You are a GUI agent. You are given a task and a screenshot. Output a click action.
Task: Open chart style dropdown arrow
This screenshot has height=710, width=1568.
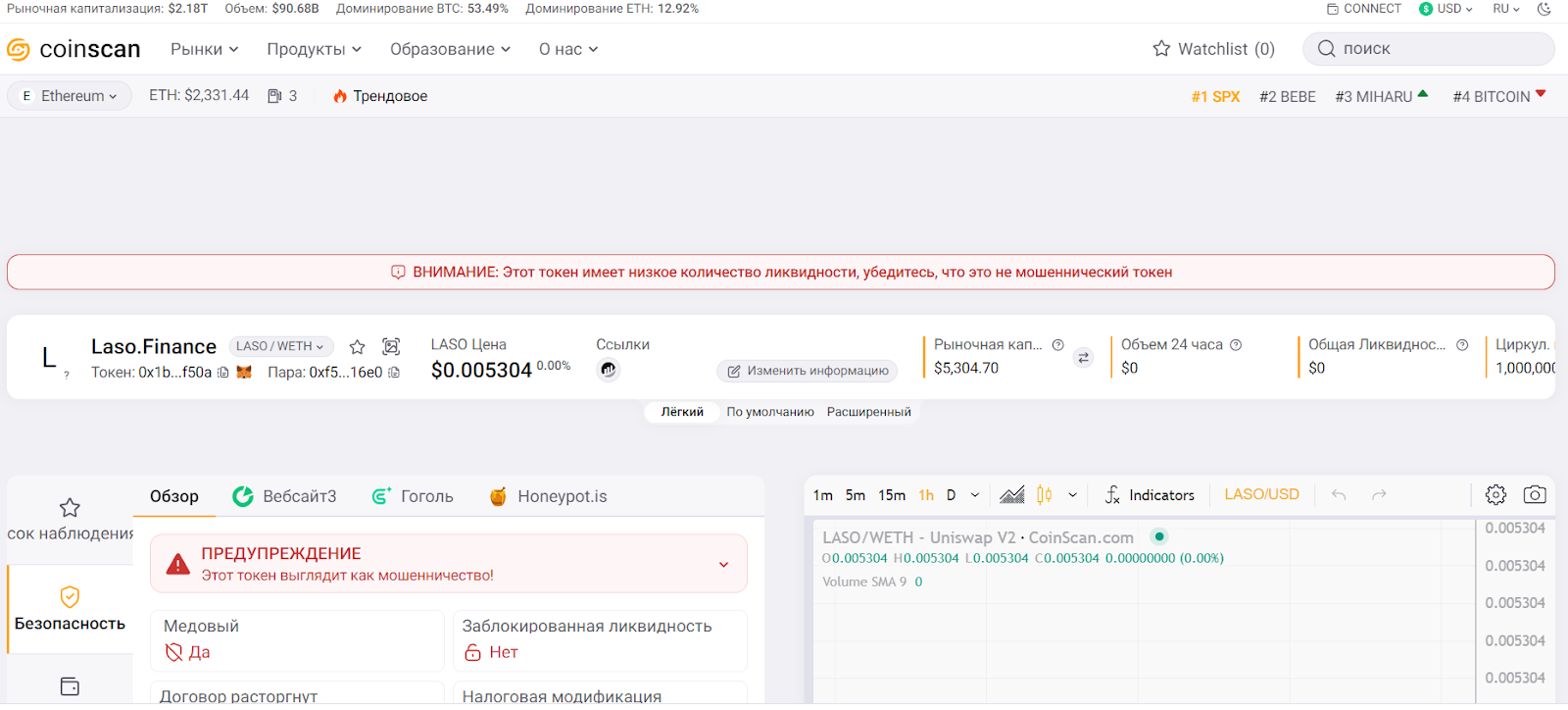click(x=1073, y=495)
